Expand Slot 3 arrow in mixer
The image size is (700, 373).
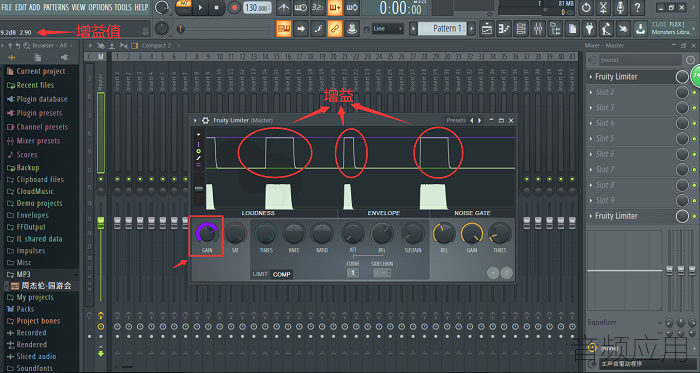click(x=591, y=108)
